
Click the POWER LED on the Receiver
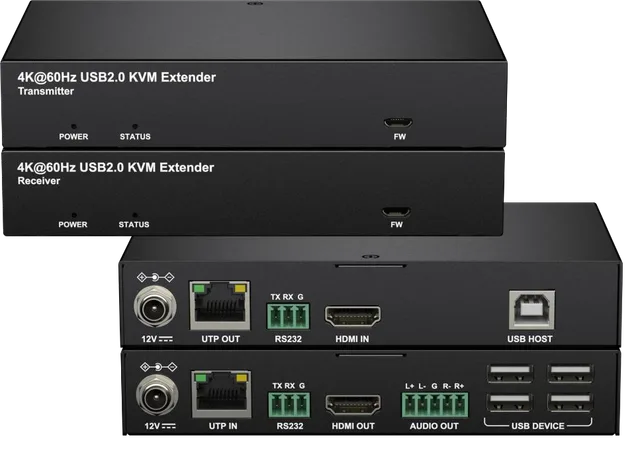[73, 215]
